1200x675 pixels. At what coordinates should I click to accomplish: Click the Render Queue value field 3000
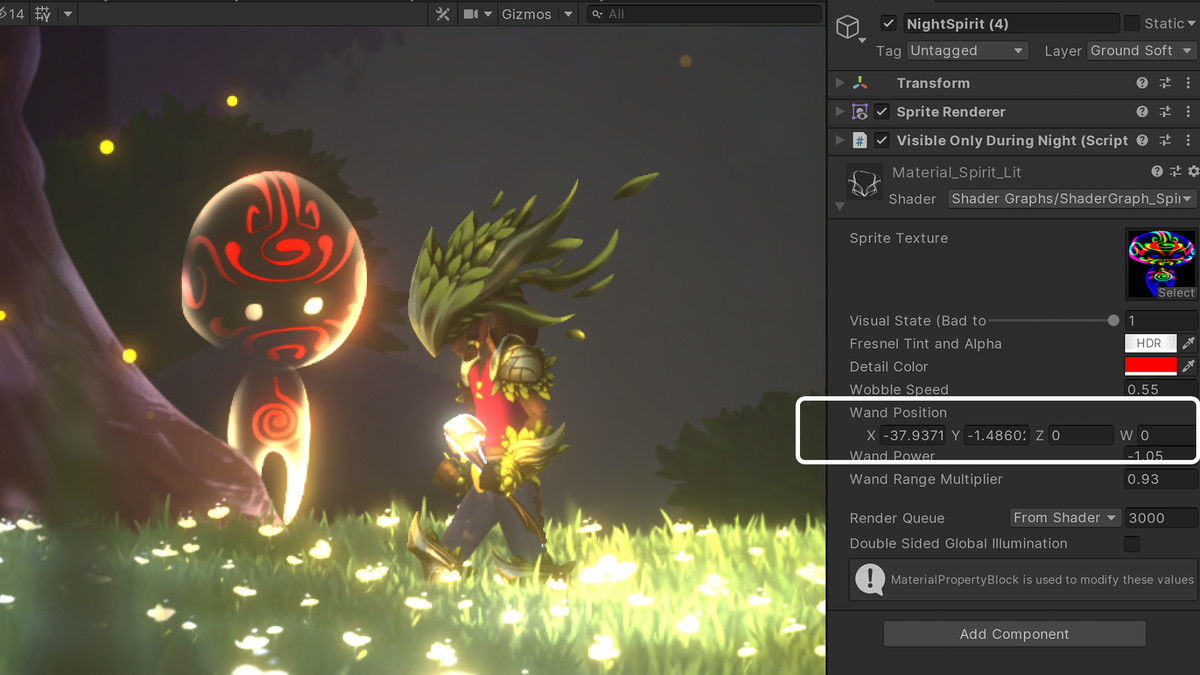tap(1161, 518)
